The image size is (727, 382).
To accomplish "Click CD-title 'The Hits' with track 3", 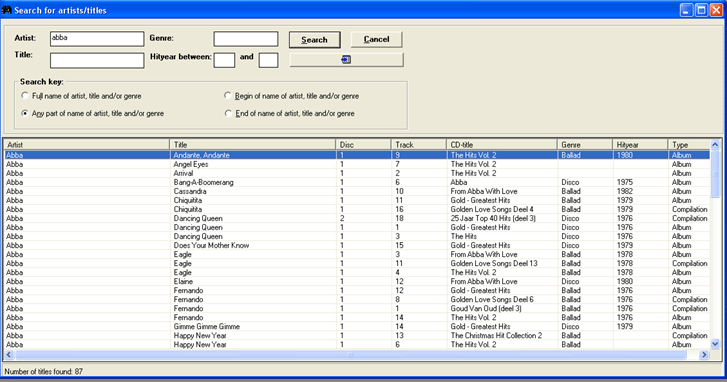I will coord(464,236).
